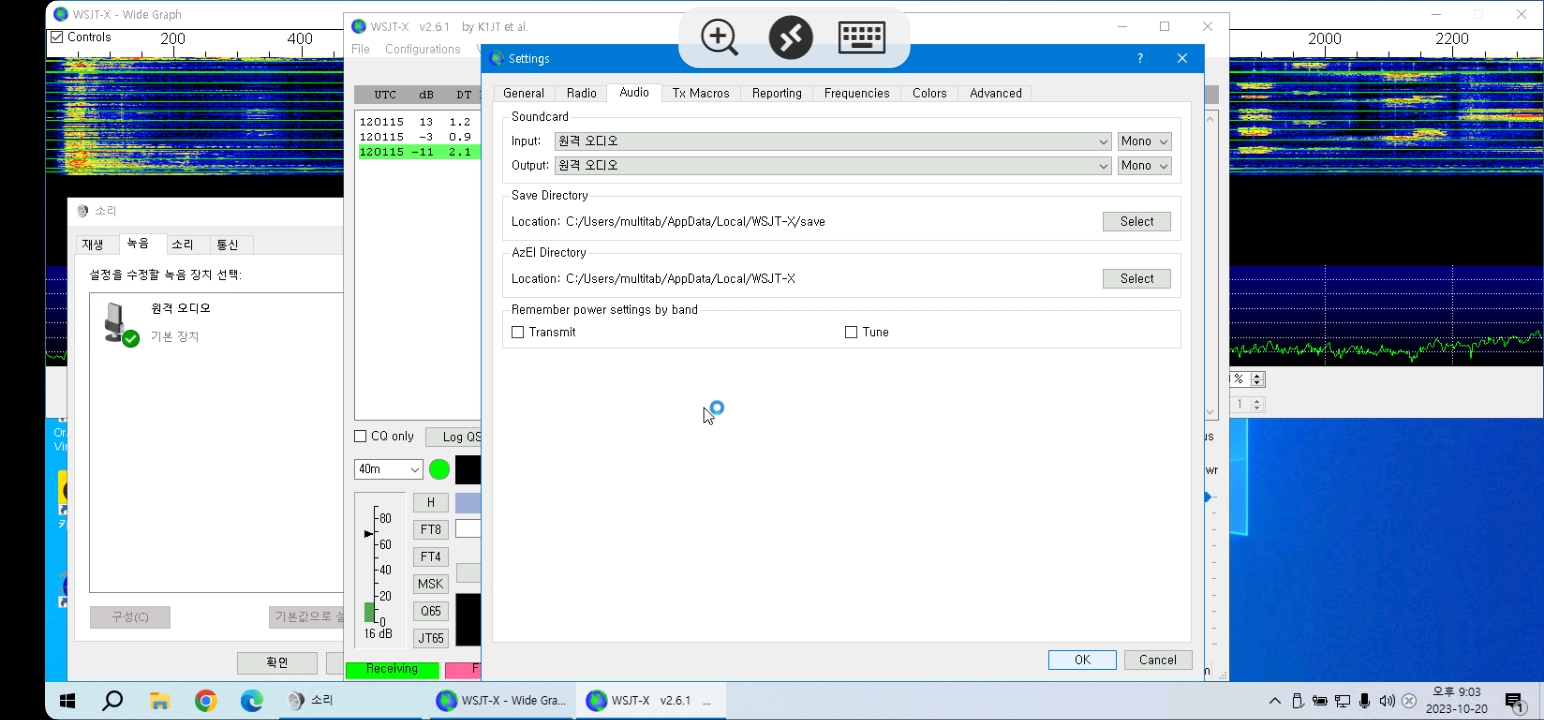Image resolution: width=1544 pixels, height=720 pixels.
Task: Switch to WSJT-X Wide Graph taskbar item
Action: (503, 701)
